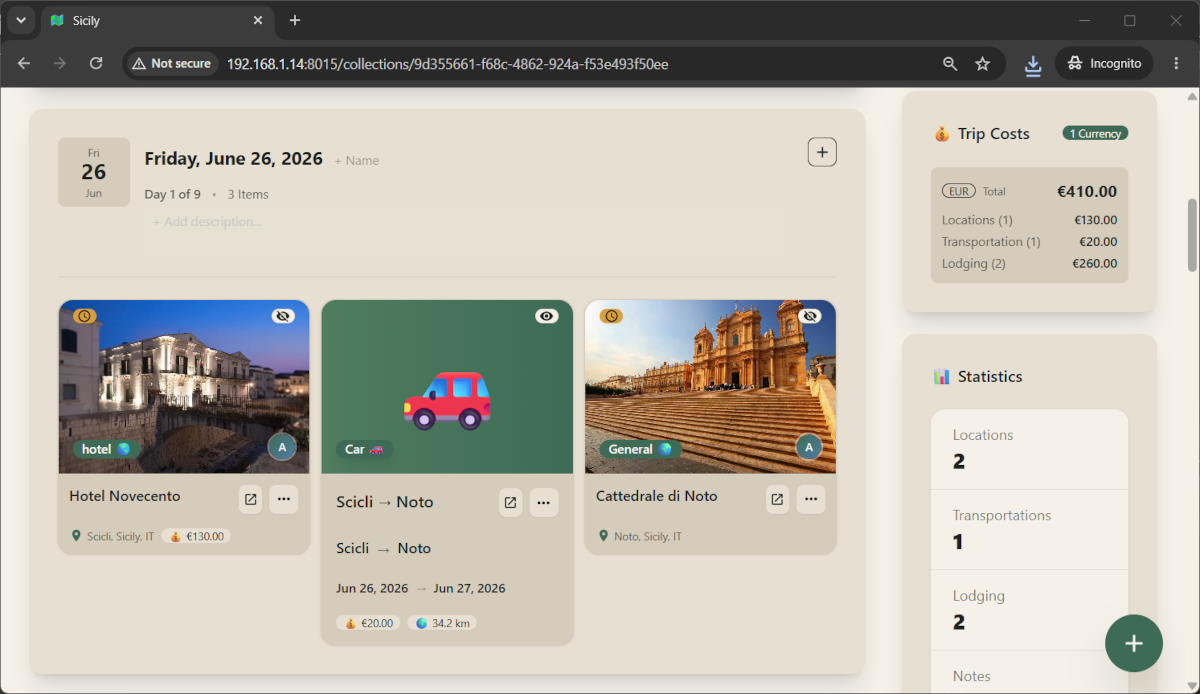This screenshot has height=694, width=1200.
Task: Click the Cattedrale di Noto photo thumbnail
Action: click(x=710, y=386)
